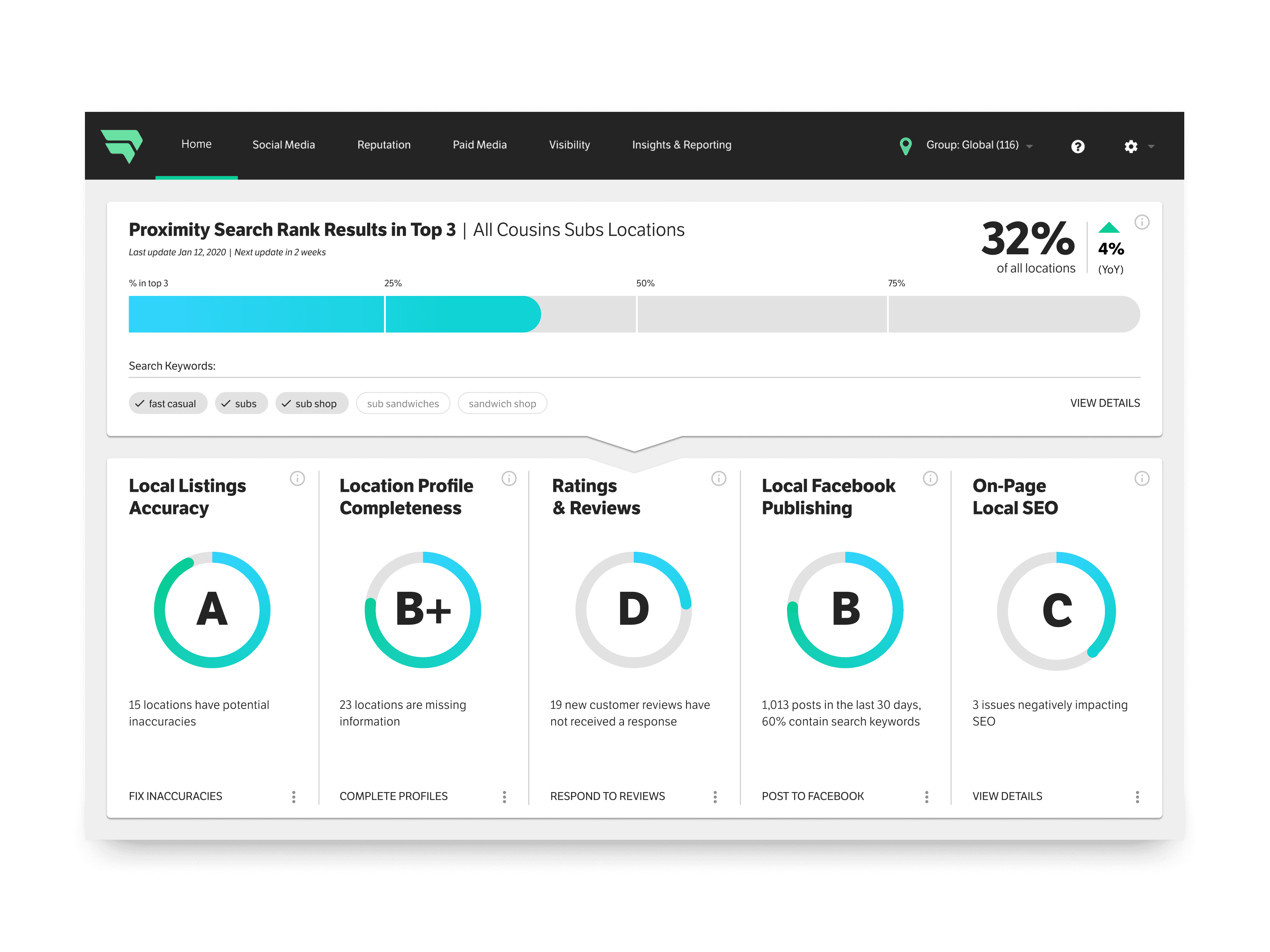Screen dimensions: 1270x952
Task: Show info for On-Page Local SEO
Action: (1142, 478)
